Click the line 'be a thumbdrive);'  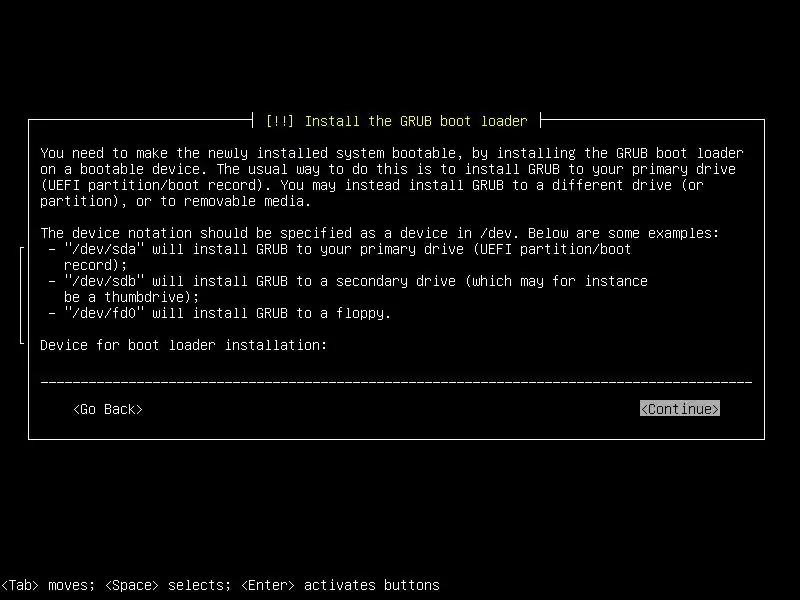tap(132, 297)
